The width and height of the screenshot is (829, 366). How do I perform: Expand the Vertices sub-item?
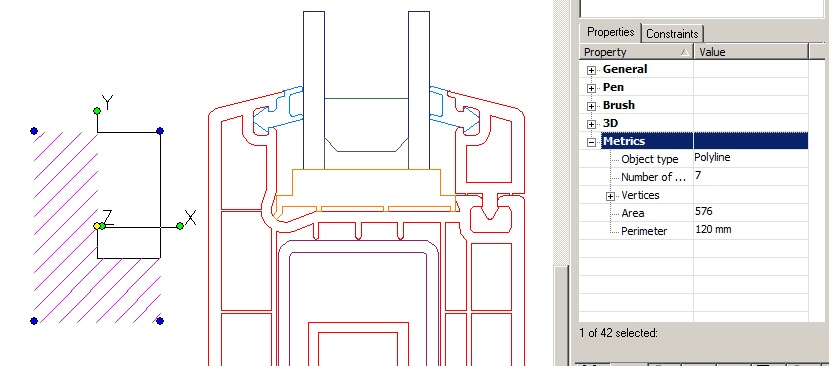point(611,196)
